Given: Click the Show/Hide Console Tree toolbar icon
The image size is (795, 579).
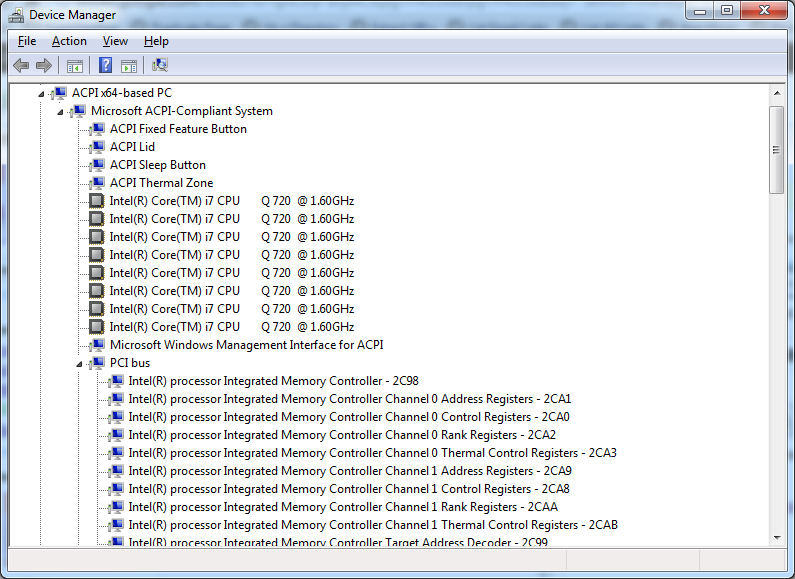Looking at the screenshot, I should 75,65.
